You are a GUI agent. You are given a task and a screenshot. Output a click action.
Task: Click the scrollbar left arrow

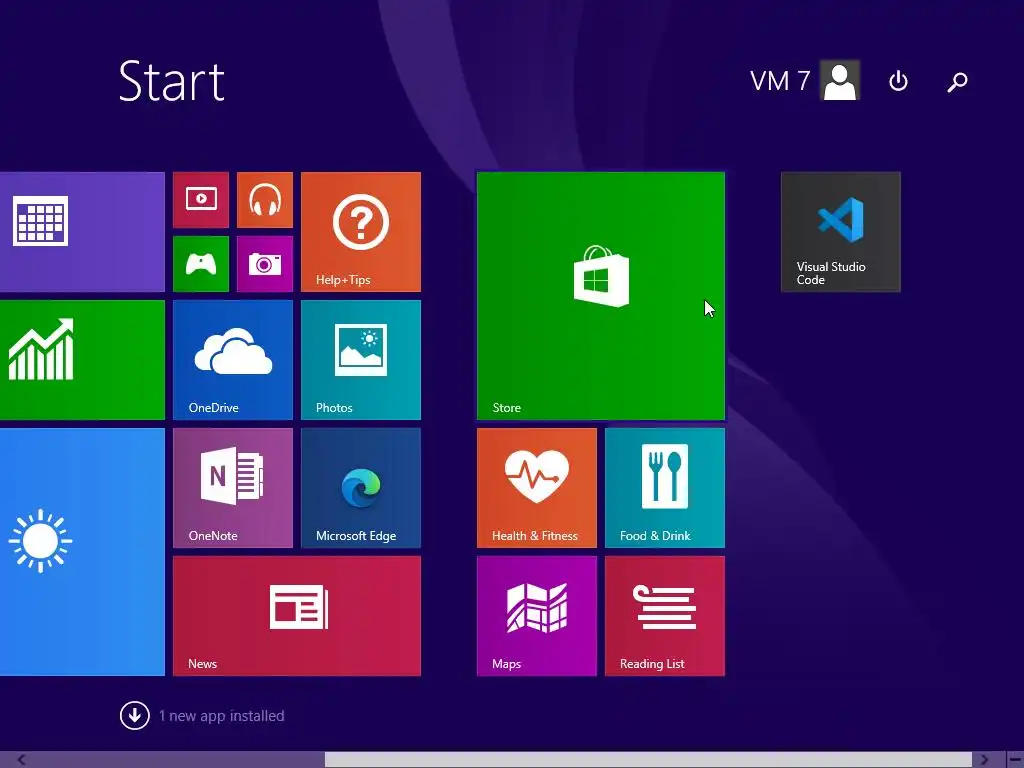[x=21, y=760]
